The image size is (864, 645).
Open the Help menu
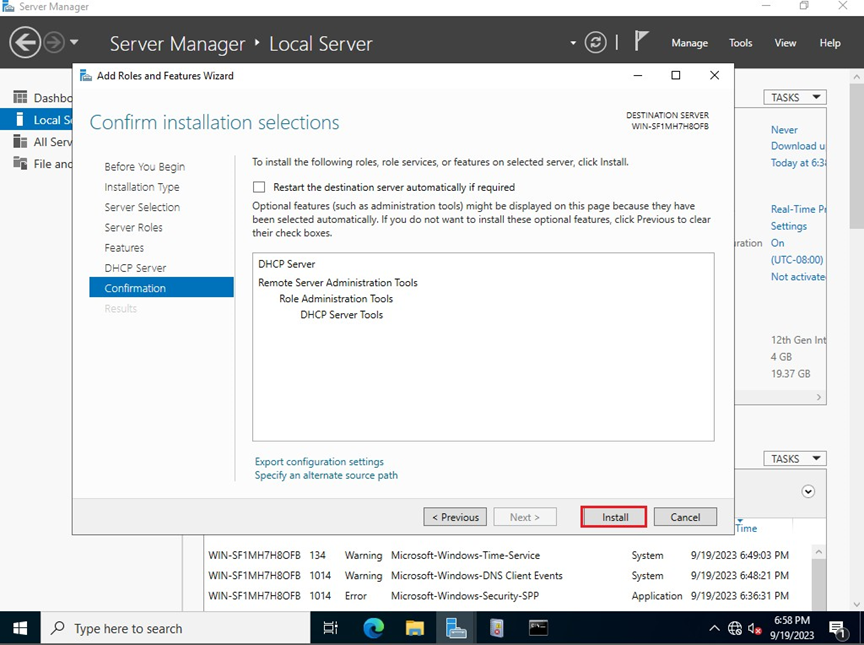pyautogui.click(x=830, y=43)
